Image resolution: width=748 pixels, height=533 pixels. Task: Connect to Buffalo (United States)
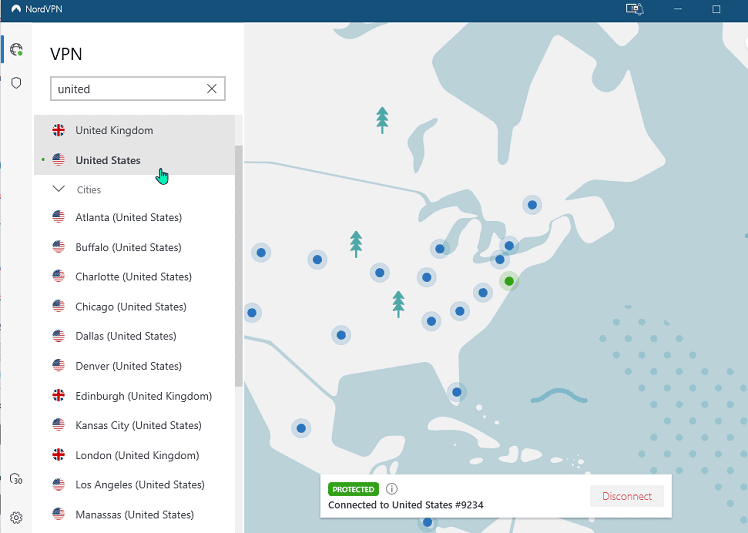pyautogui.click(x=135, y=247)
